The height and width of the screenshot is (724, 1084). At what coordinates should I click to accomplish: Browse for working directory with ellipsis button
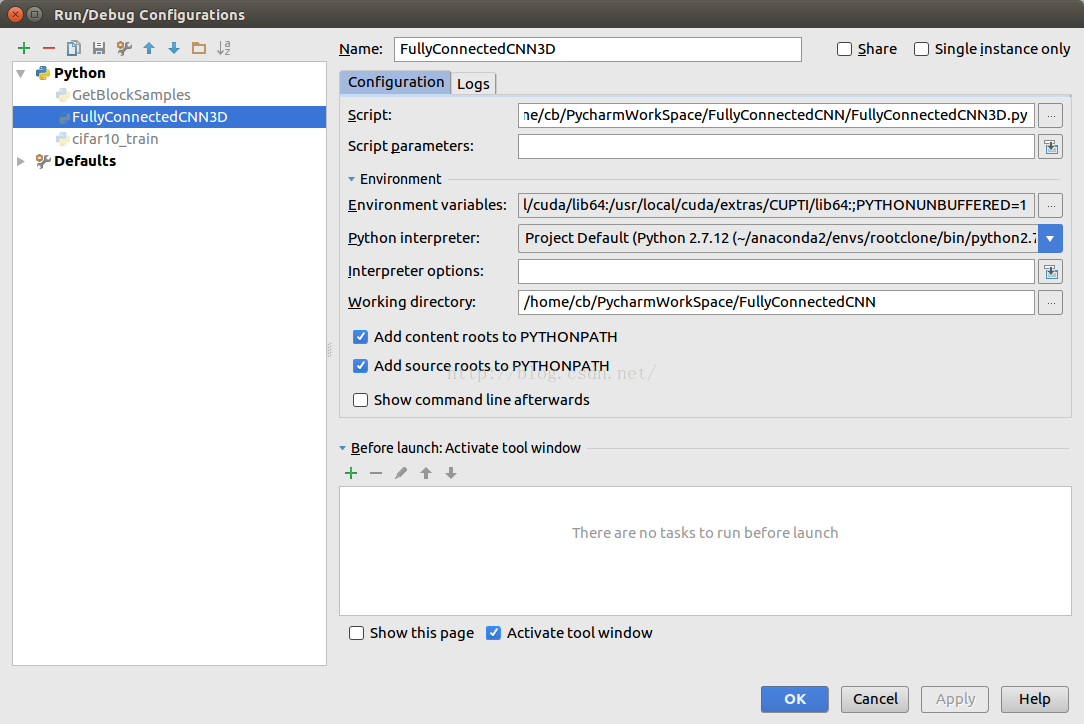1050,303
